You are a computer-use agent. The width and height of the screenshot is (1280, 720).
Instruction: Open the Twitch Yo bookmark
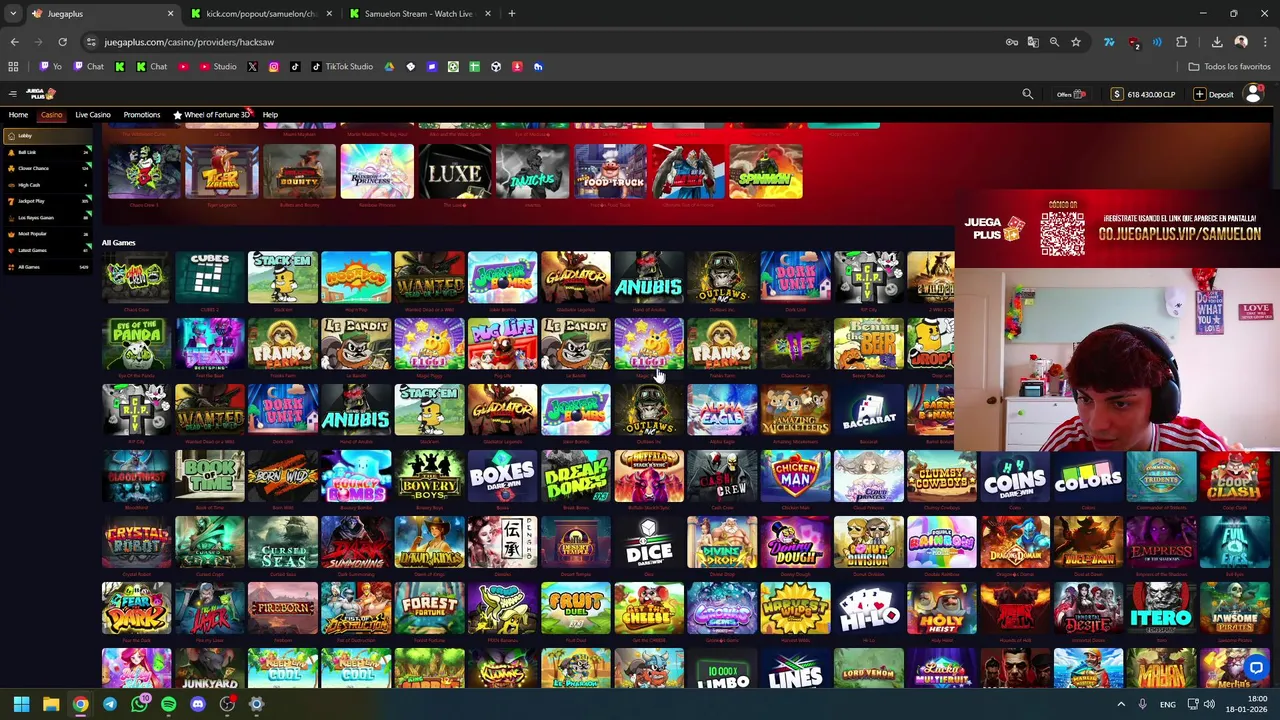(x=50, y=67)
